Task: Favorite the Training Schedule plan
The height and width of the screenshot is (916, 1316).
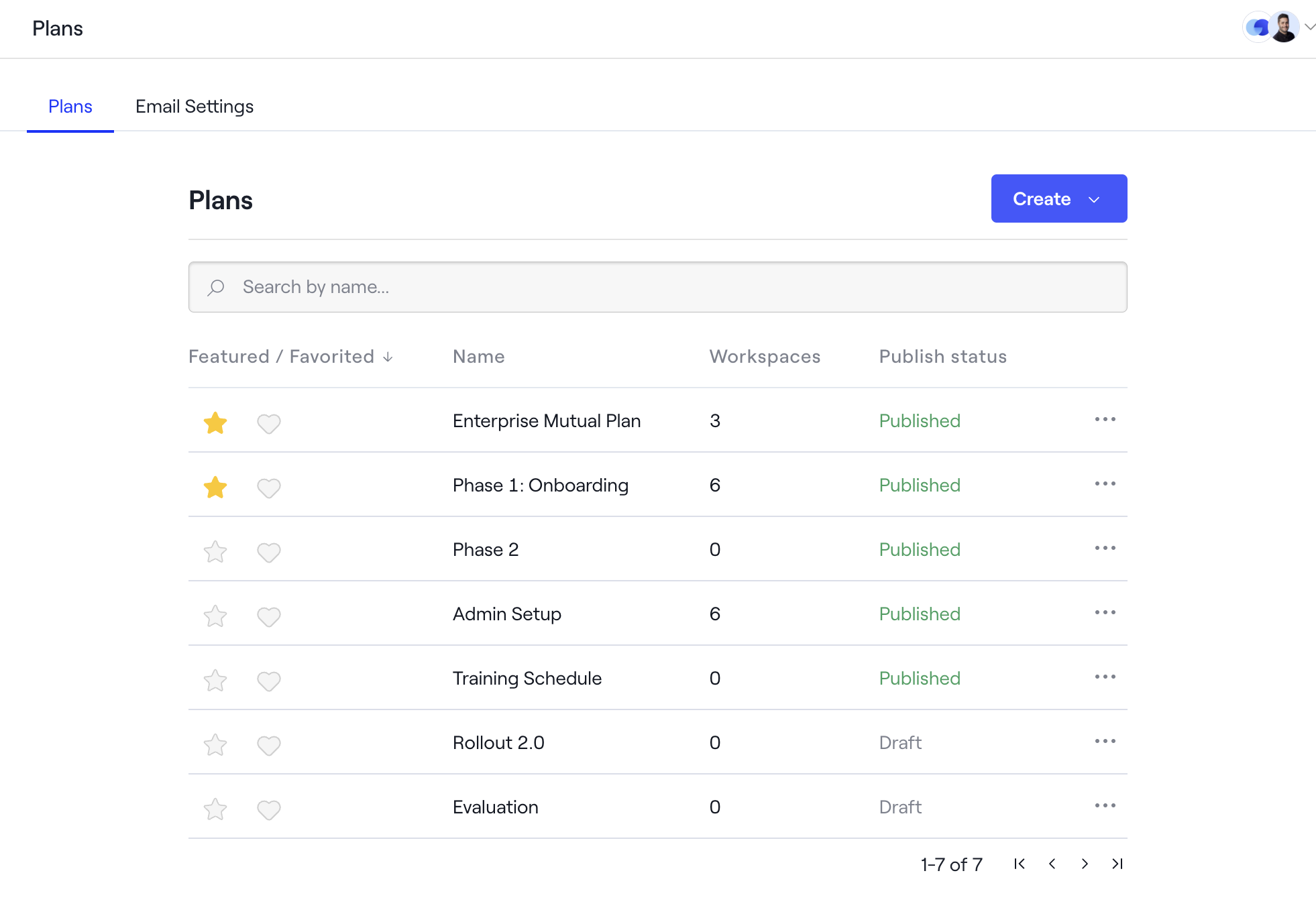Action: pos(268,681)
